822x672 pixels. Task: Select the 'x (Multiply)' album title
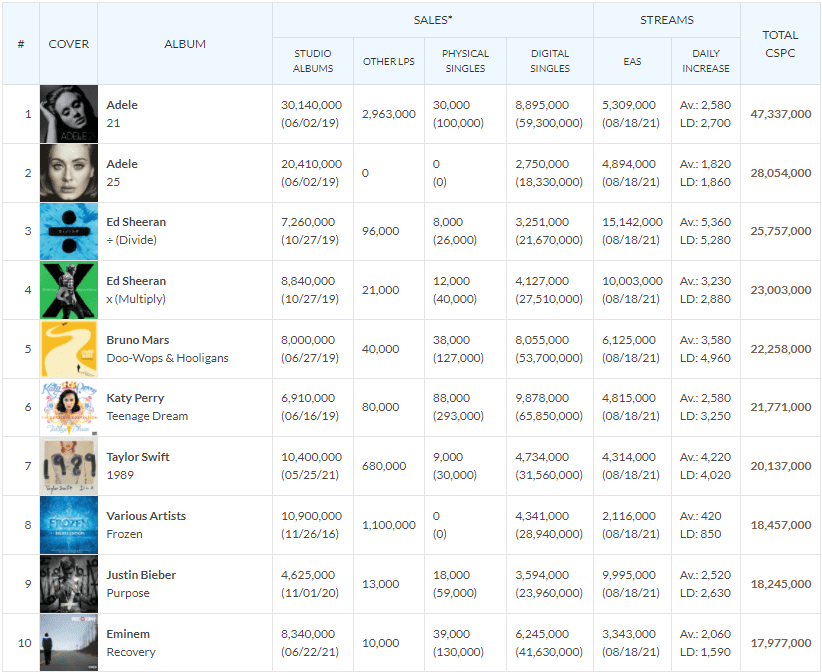(x=136, y=299)
